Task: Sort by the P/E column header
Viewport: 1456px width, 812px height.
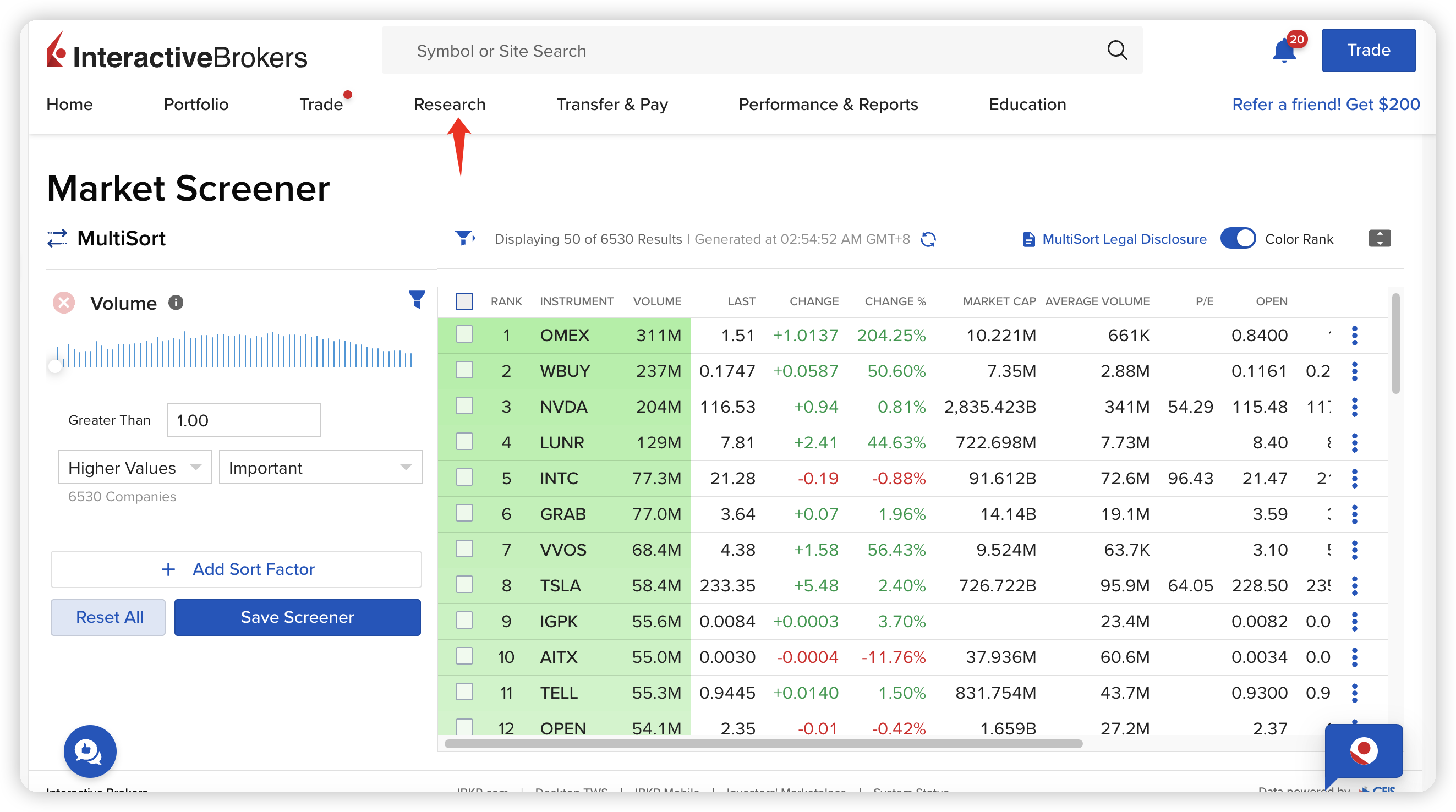Action: pos(1204,301)
